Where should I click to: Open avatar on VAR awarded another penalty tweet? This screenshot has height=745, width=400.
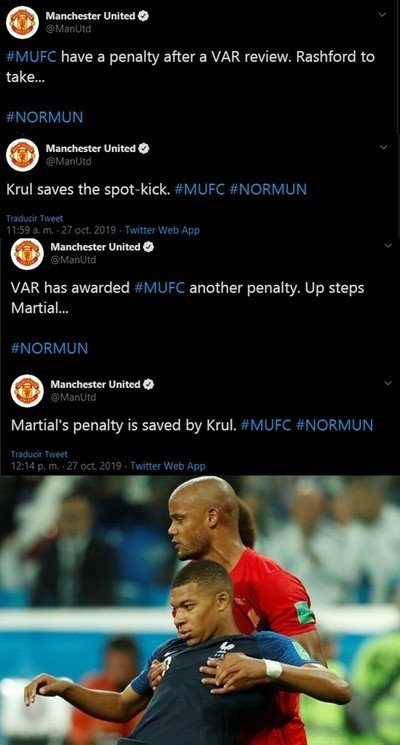click(27, 254)
